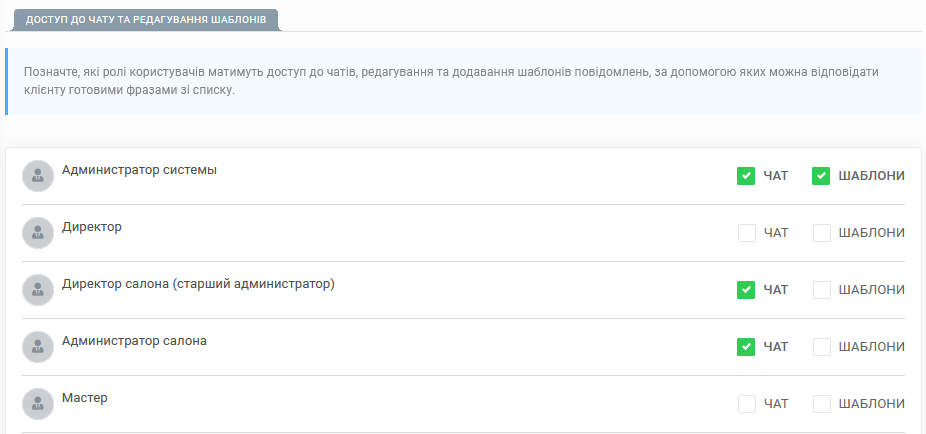Check ШАБЛОНИ for Директор салона
The width and height of the screenshot is (926, 434).
coord(821,290)
